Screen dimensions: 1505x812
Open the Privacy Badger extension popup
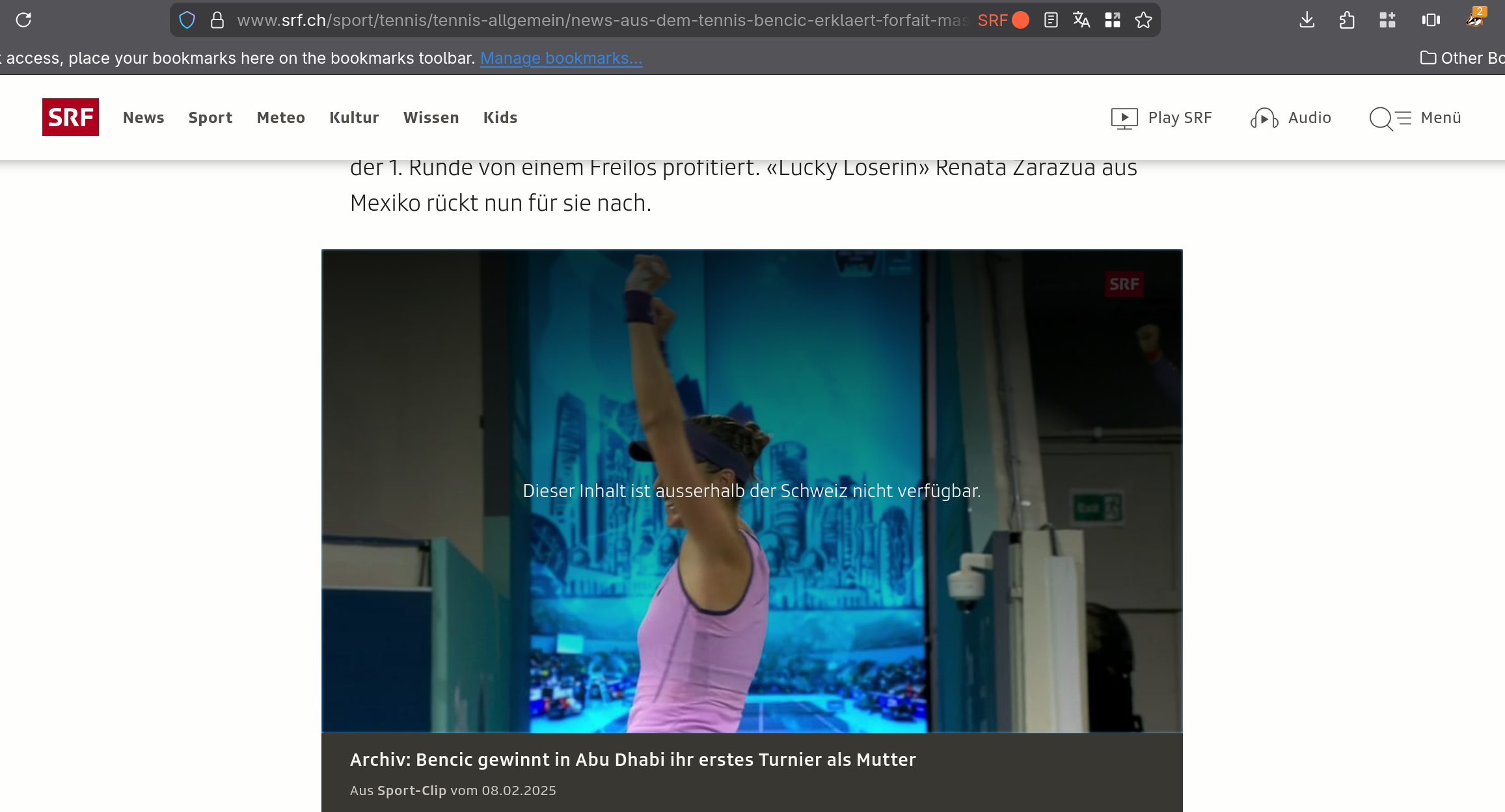pyautogui.click(x=1474, y=20)
